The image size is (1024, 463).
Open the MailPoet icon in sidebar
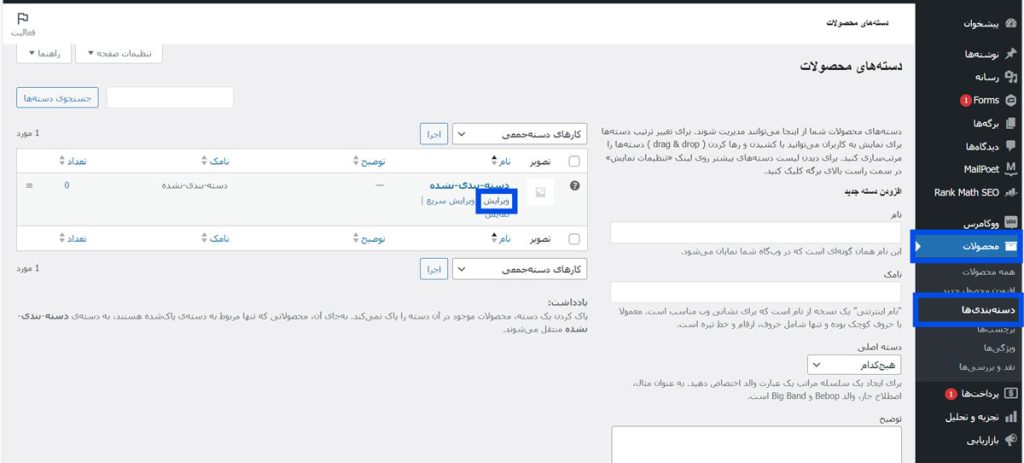(1011, 169)
